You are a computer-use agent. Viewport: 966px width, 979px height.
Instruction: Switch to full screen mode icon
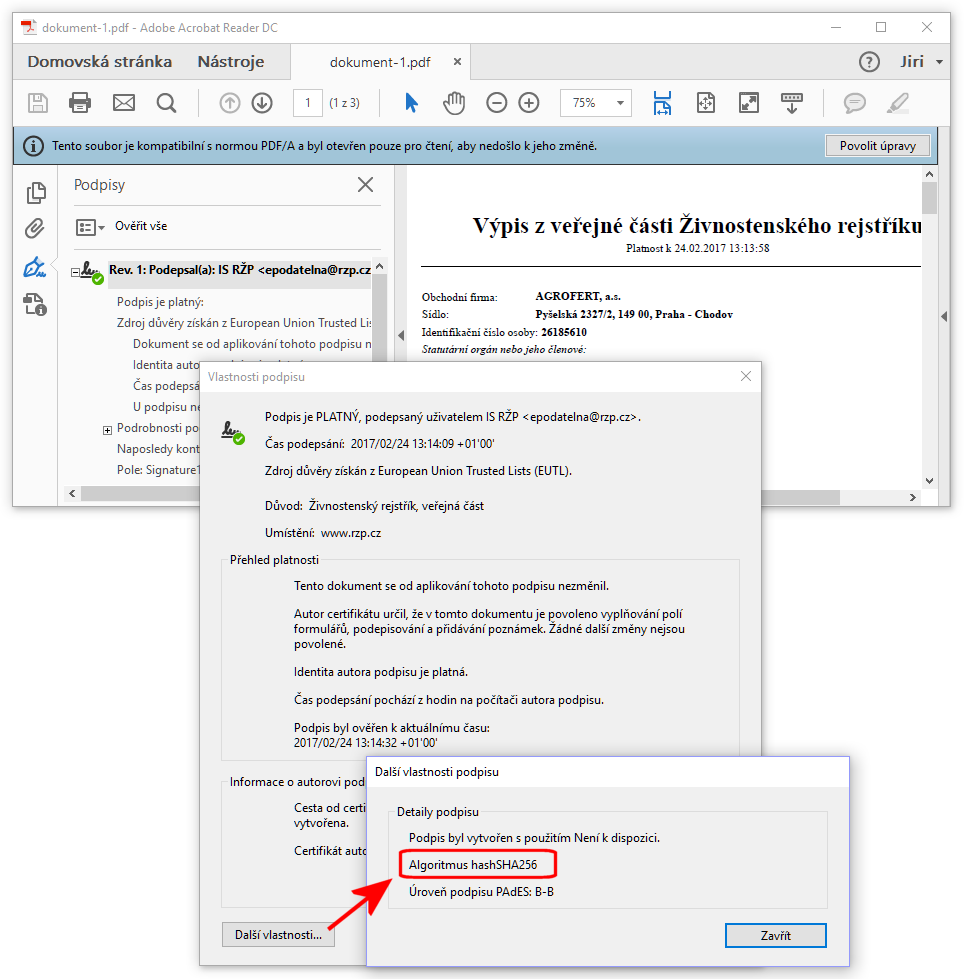pyautogui.click(x=749, y=102)
